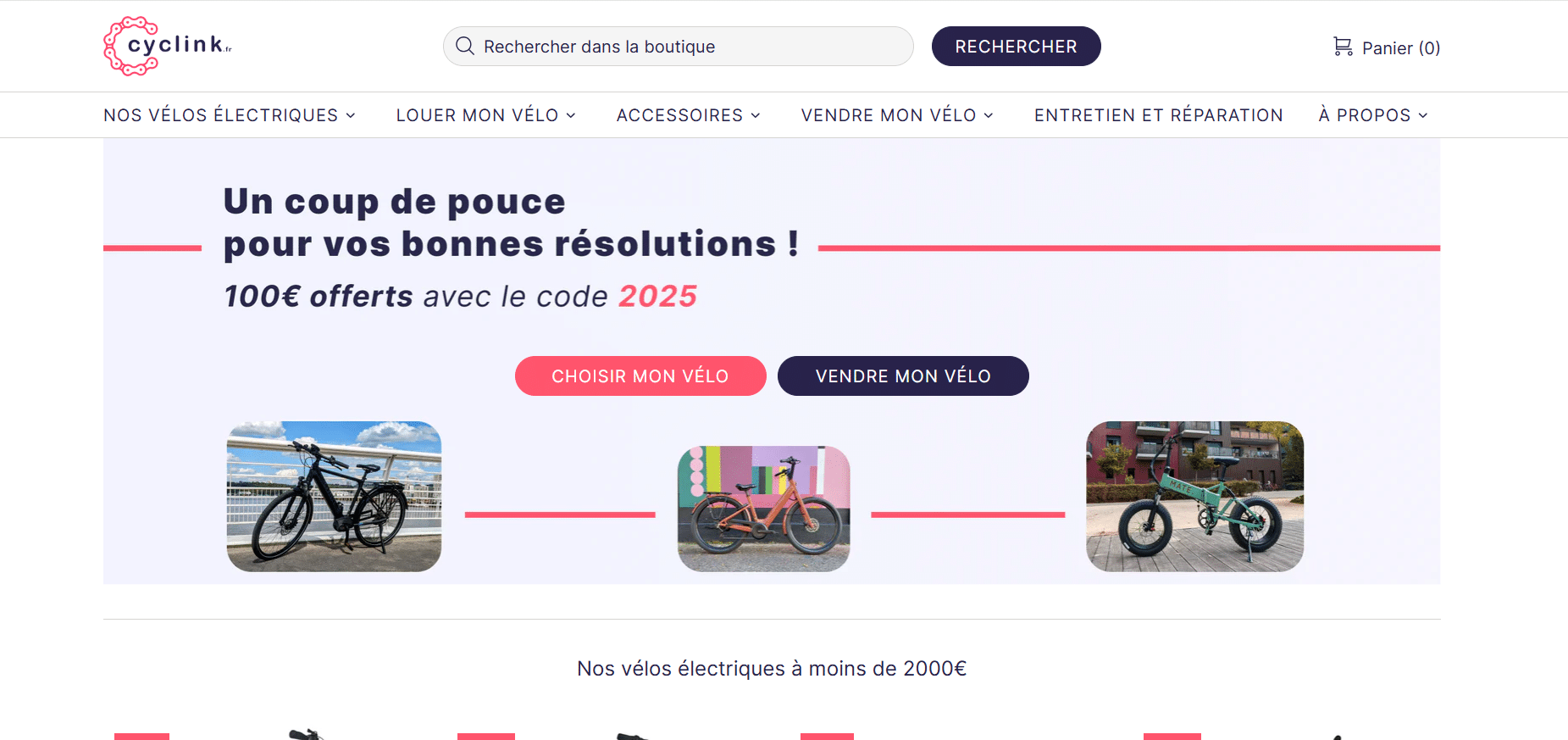
Task: Open the shopping cart icon
Action: click(1343, 47)
